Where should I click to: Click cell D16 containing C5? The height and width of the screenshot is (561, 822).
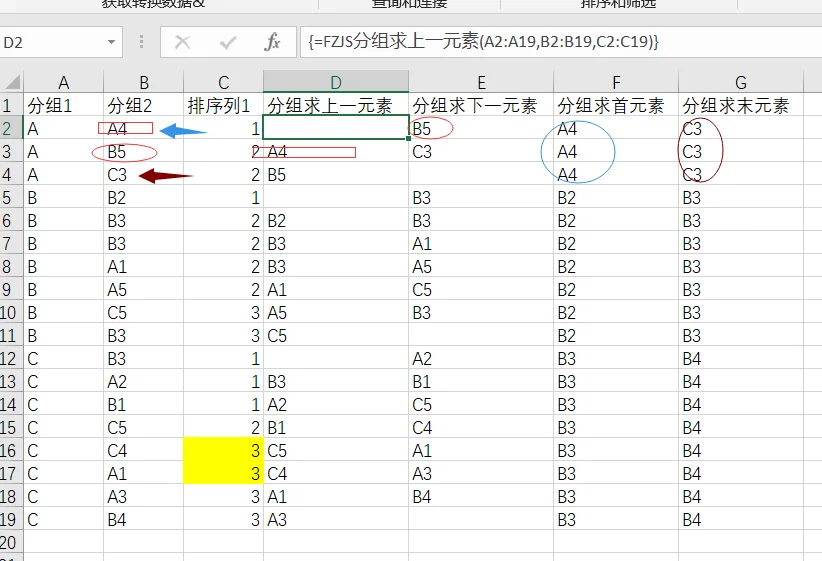tap(336, 450)
